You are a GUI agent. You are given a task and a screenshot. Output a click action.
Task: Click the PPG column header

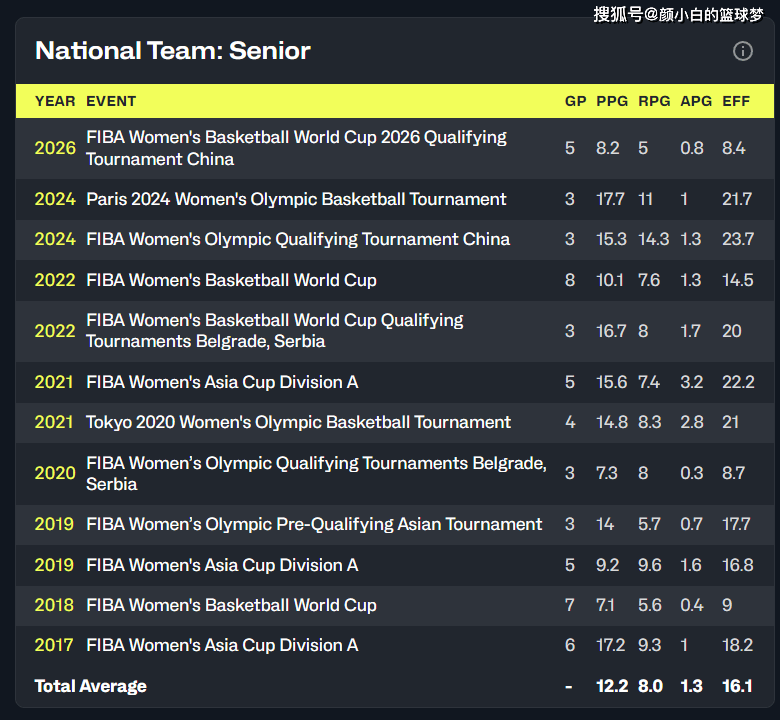point(612,101)
